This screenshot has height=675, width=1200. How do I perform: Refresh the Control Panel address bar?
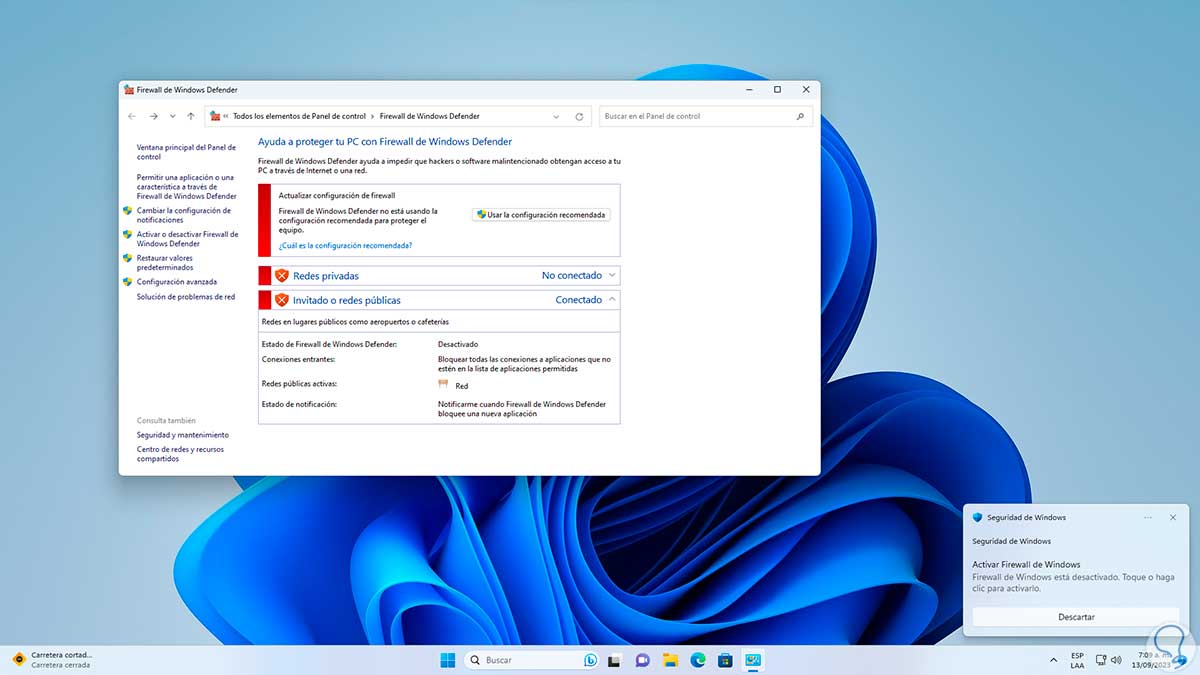(x=579, y=116)
